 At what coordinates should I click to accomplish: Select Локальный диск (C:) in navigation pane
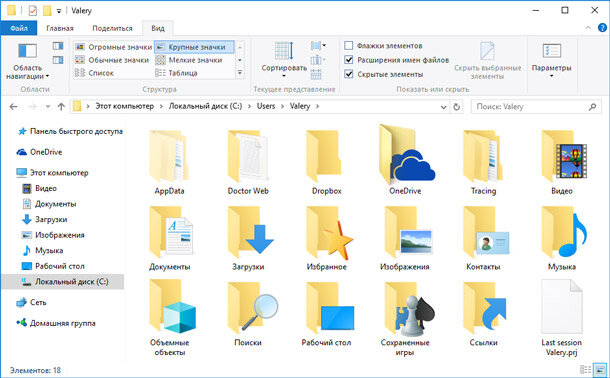[x=63, y=282]
